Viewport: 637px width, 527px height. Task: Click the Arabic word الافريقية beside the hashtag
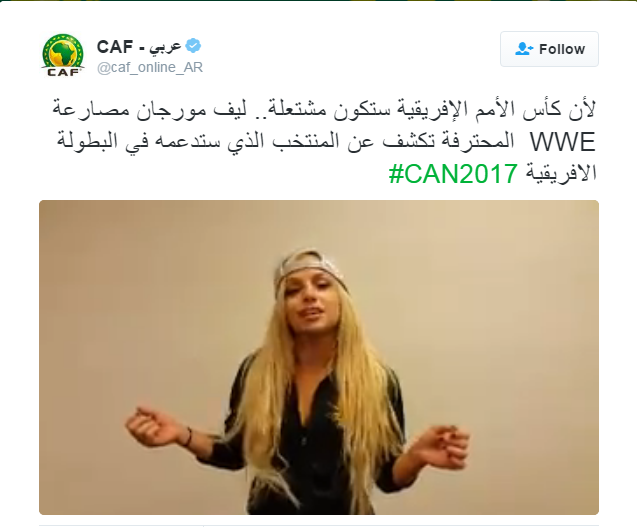(x=561, y=173)
